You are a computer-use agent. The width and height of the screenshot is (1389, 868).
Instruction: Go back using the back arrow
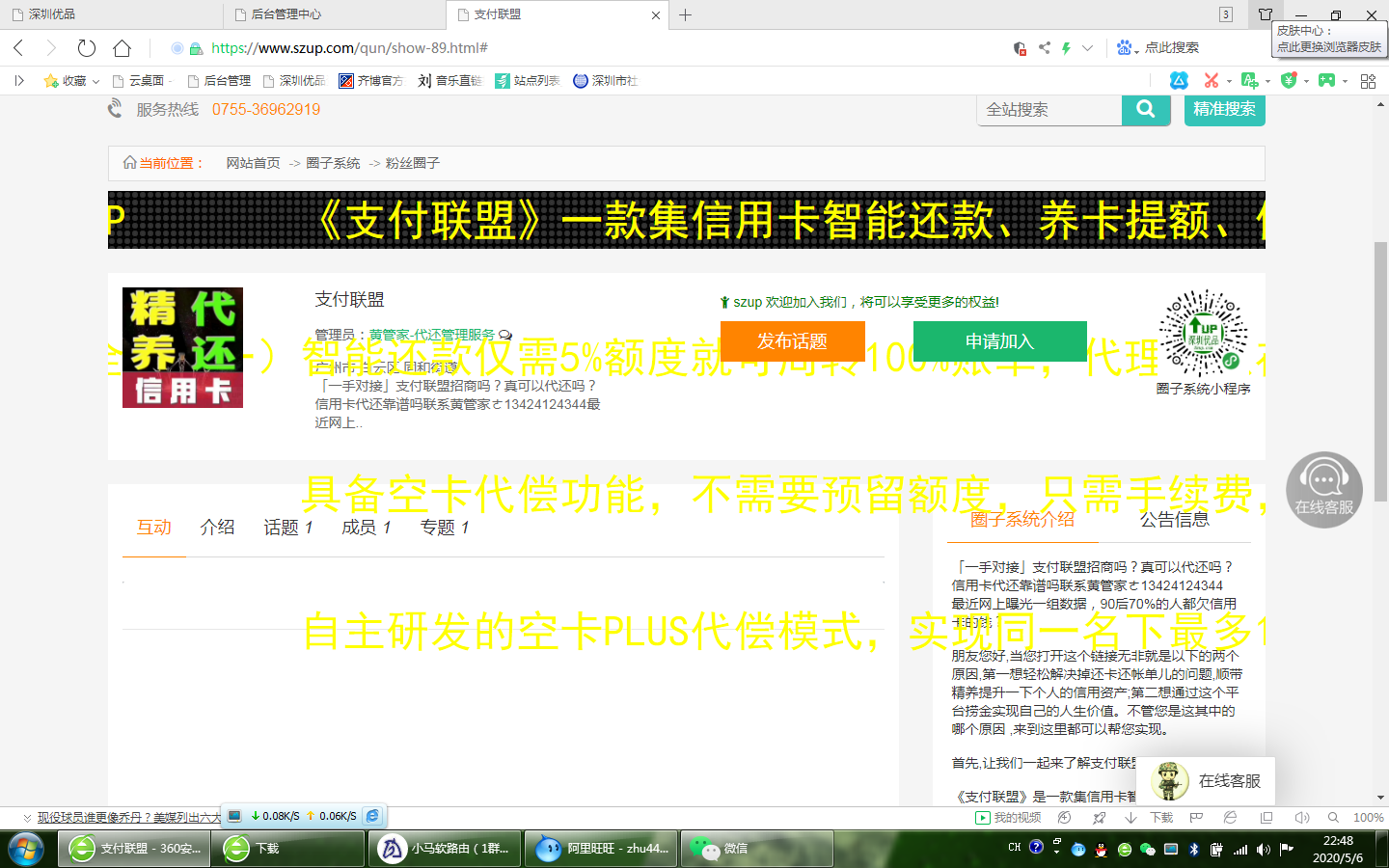coord(18,48)
